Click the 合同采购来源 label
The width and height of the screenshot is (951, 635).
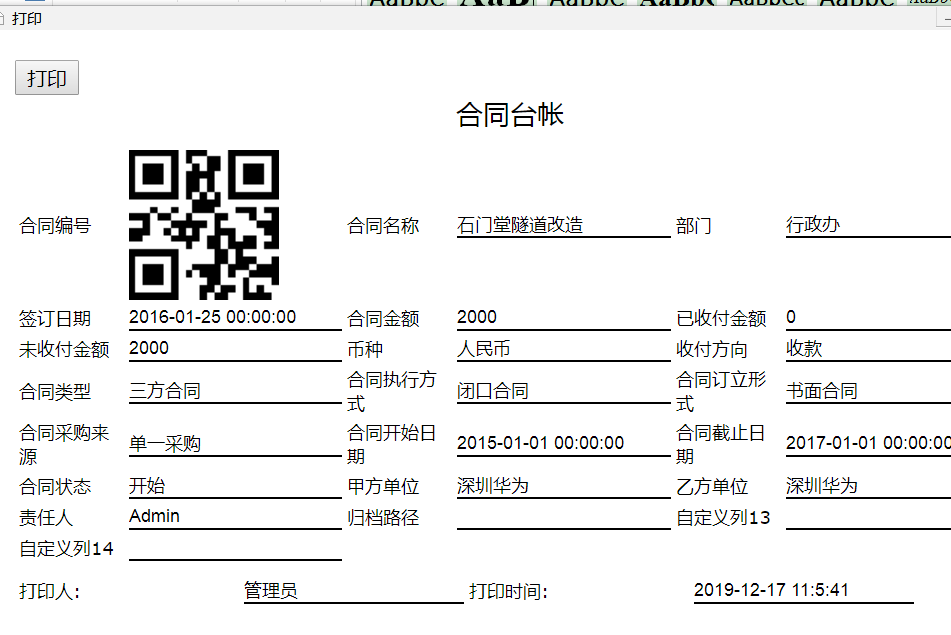coord(64,445)
